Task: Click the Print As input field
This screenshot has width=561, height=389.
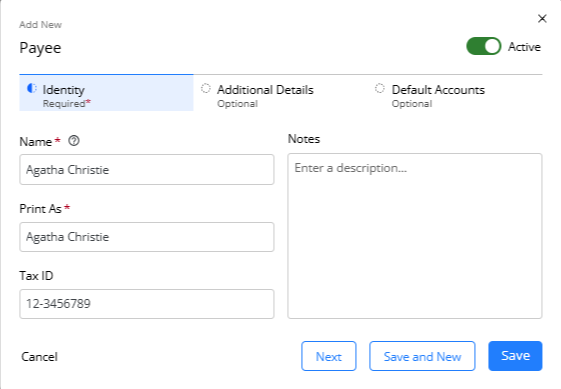Action: point(147,237)
